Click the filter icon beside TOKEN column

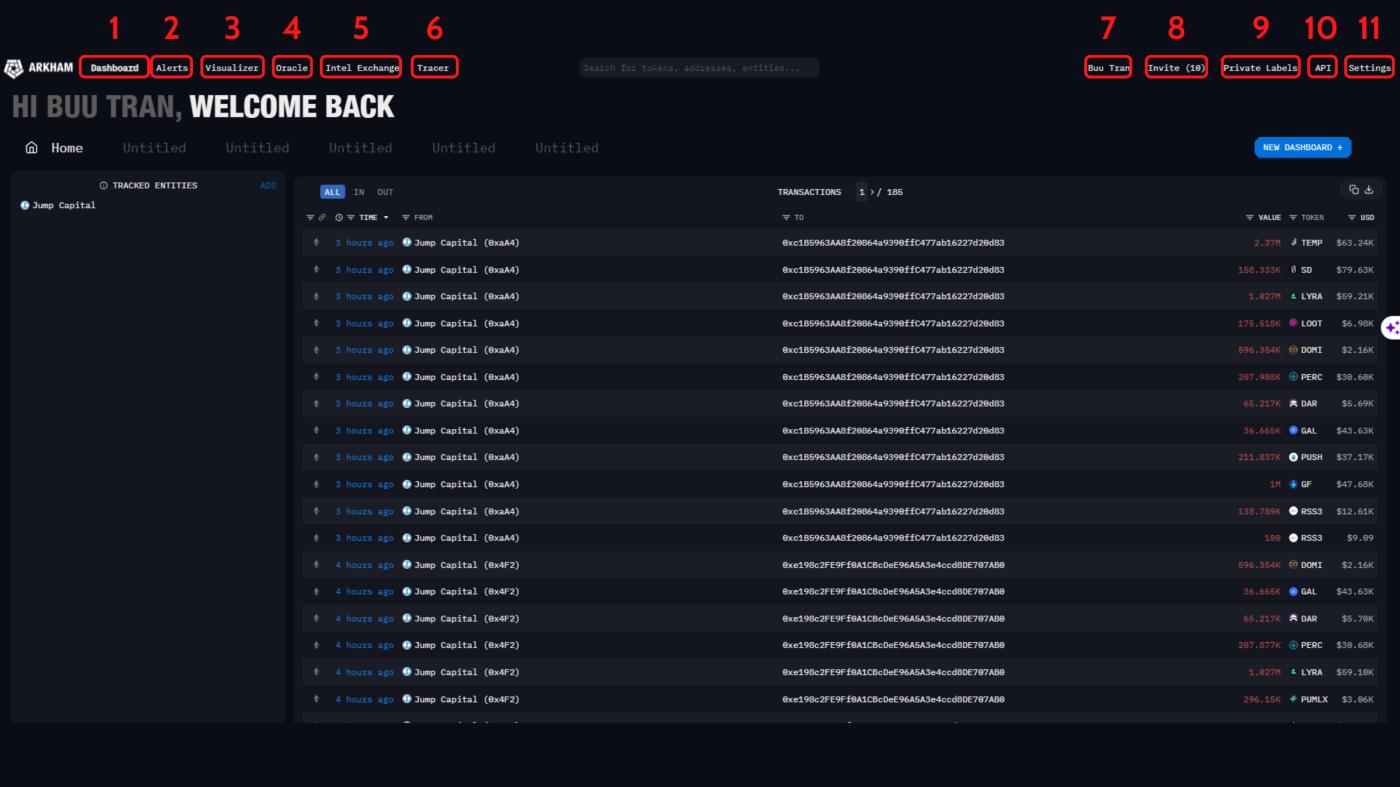[x=1293, y=218]
